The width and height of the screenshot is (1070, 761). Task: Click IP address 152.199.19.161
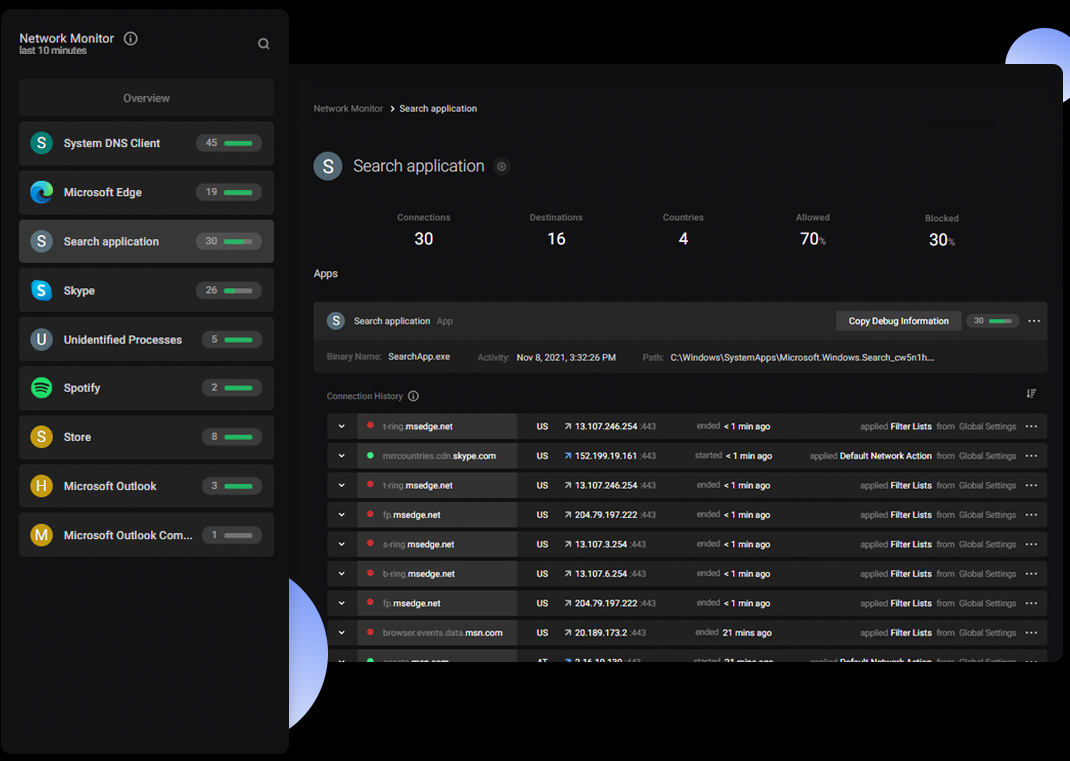[605, 456]
